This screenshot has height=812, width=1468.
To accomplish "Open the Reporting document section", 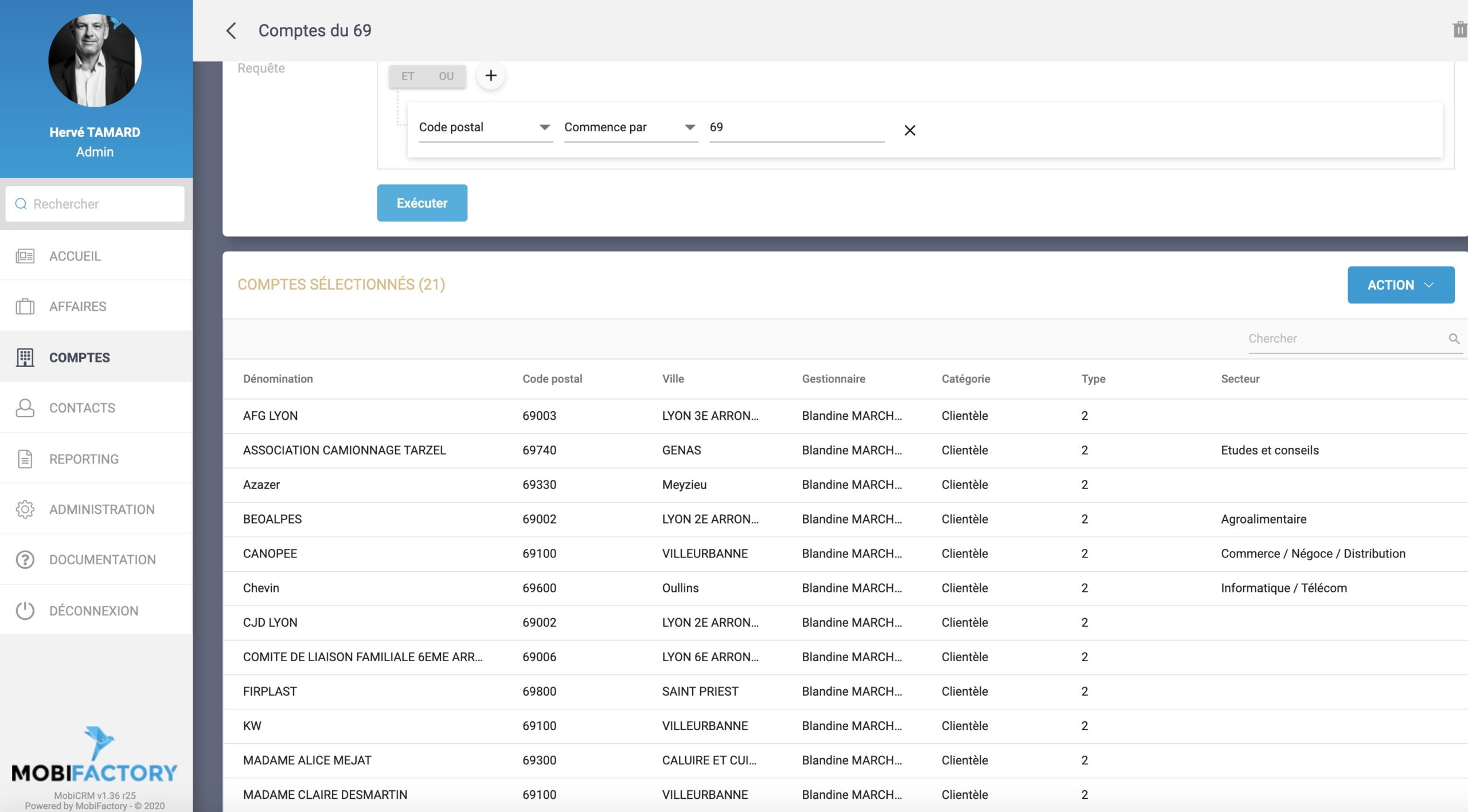I will 84,459.
